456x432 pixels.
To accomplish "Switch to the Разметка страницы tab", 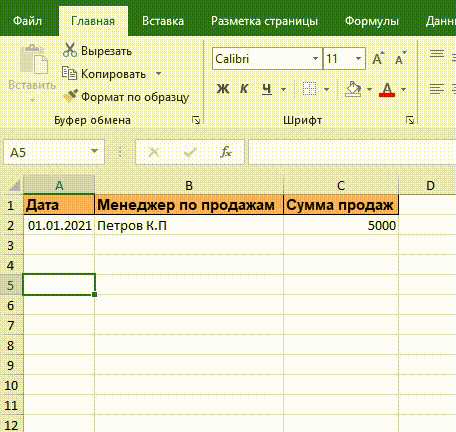I will [264, 21].
